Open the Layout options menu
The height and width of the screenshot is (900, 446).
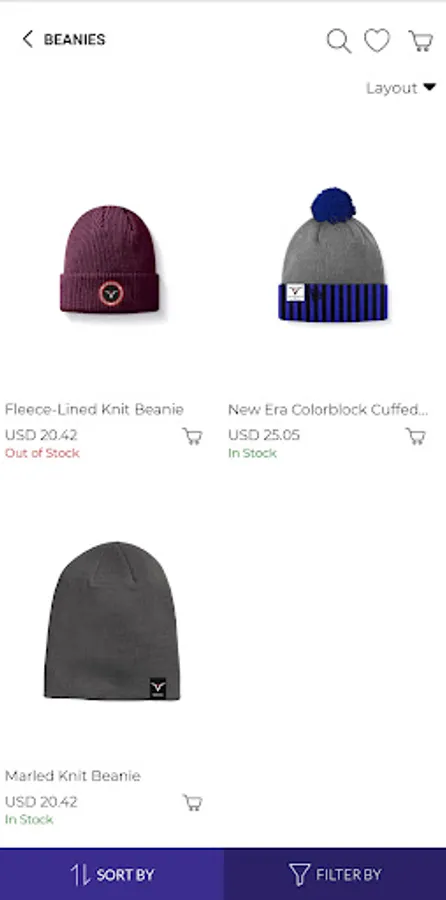coord(401,88)
